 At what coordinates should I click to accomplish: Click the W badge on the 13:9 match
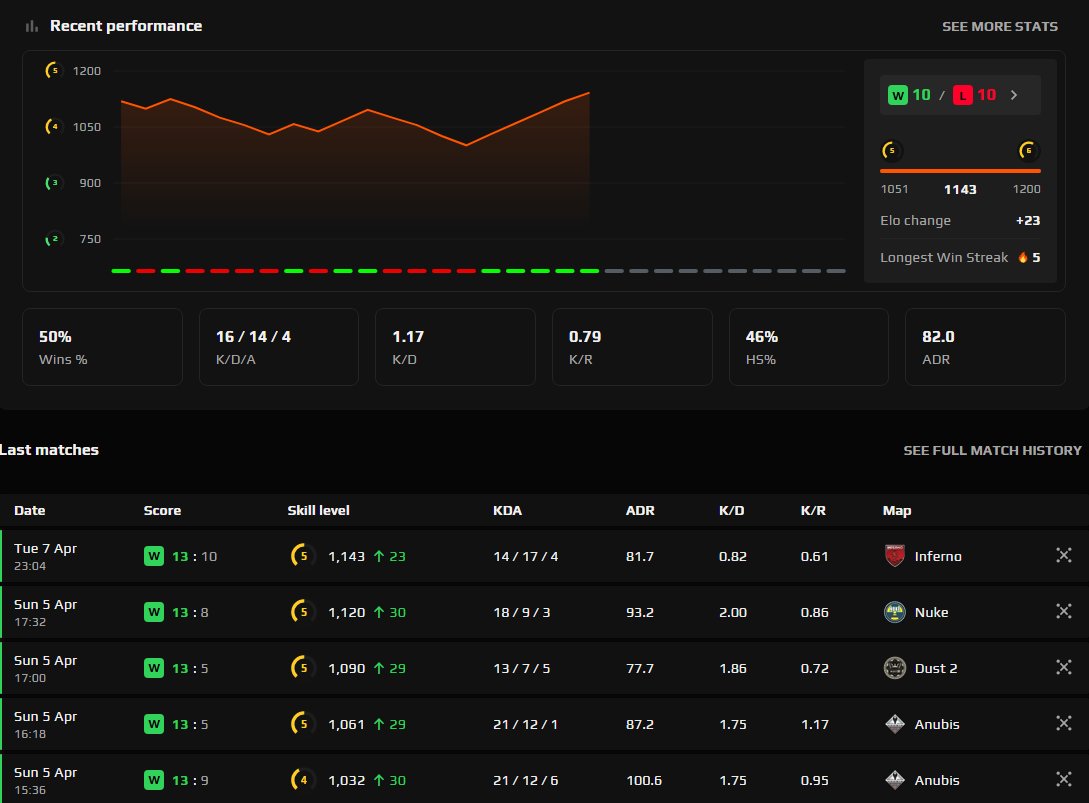tap(153, 780)
